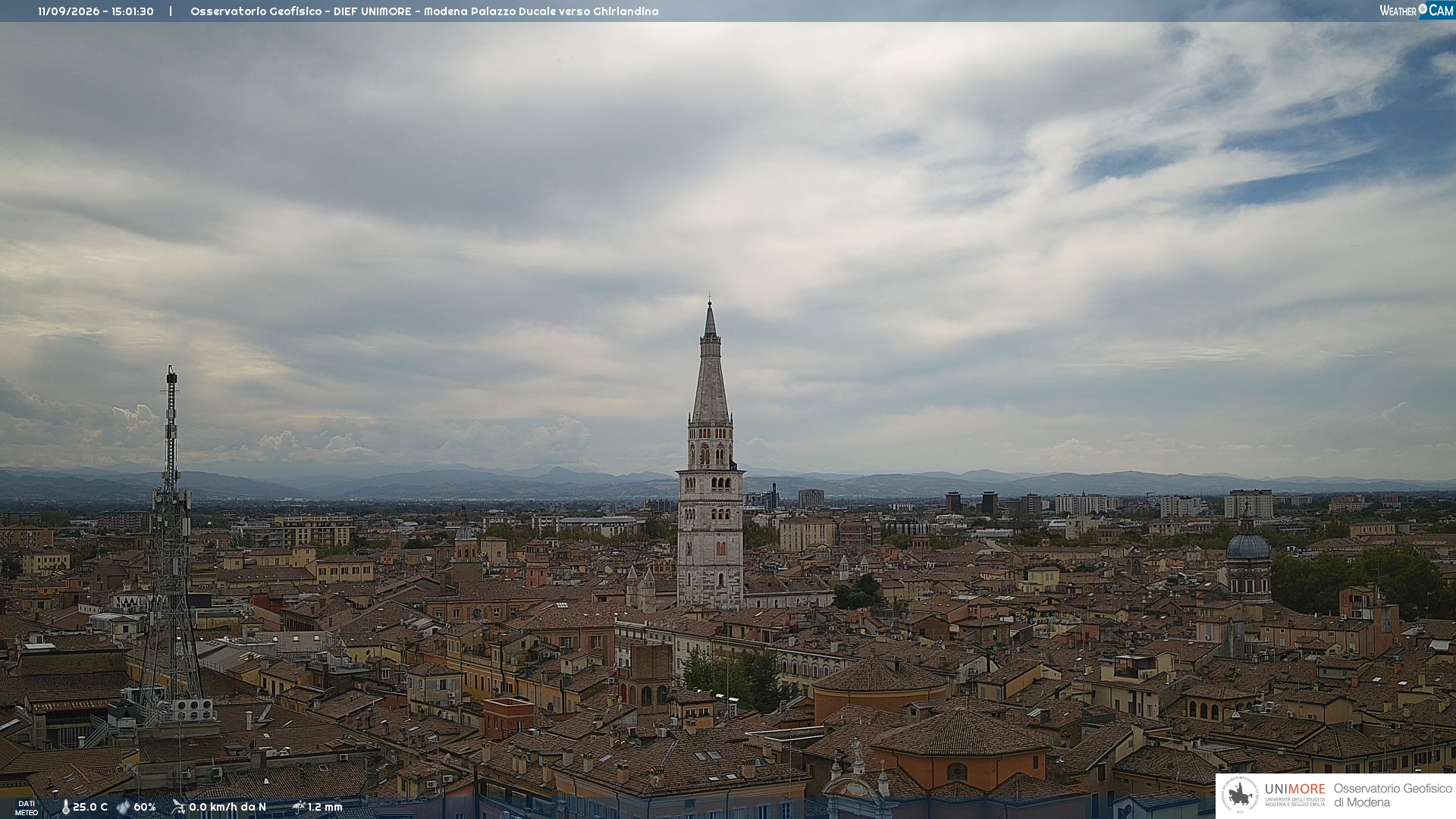Click the telecom lattice antenna tower
This screenshot has height=819, width=1456.
[x=170, y=546]
